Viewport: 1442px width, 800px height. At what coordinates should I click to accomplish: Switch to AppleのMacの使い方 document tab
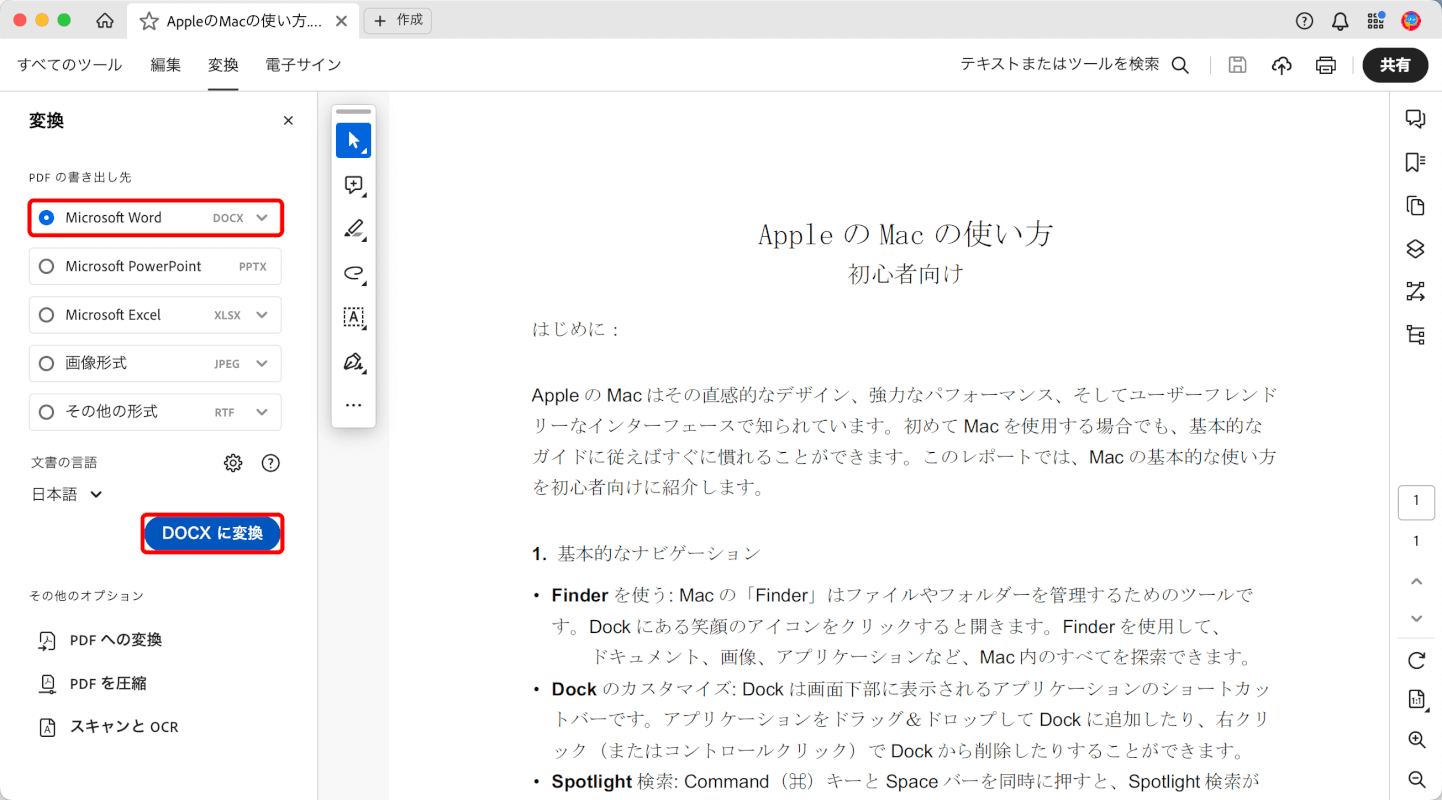tap(244, 21)
